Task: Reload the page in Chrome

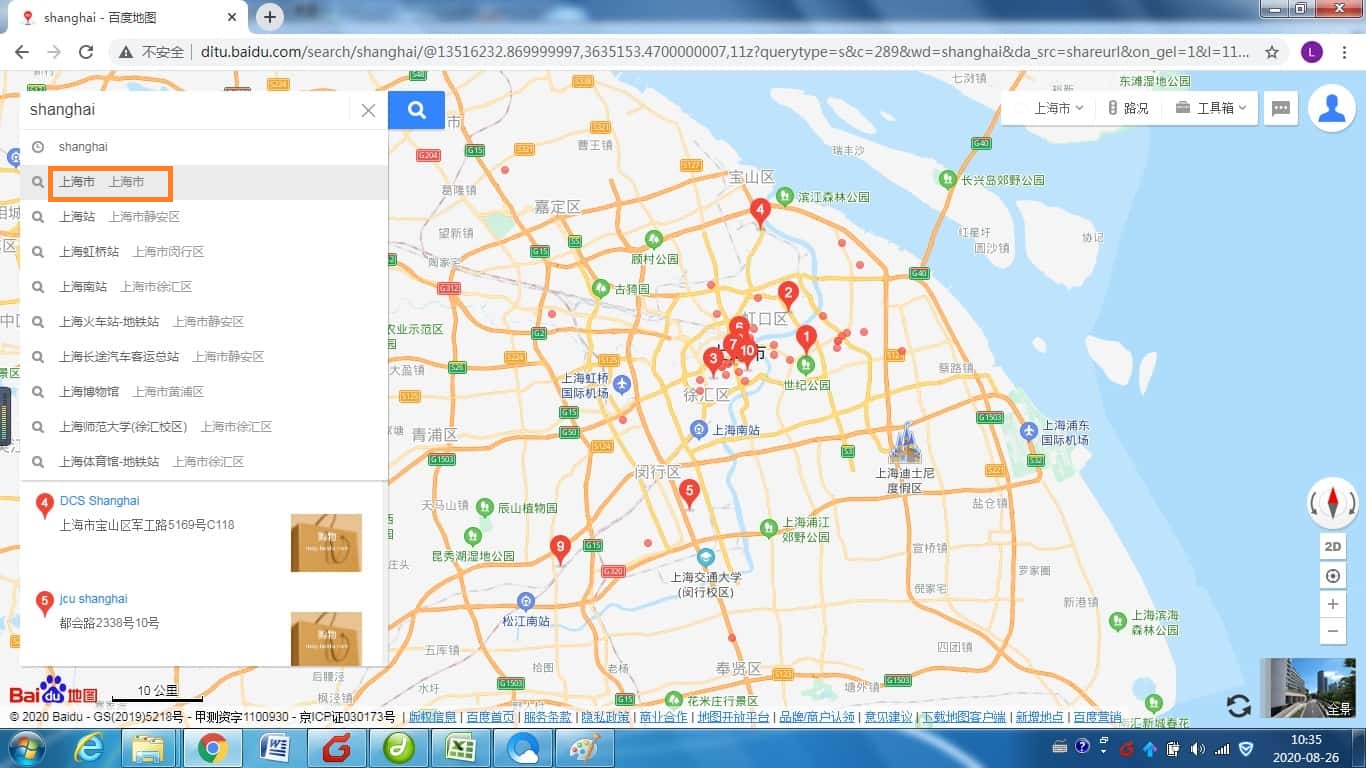Action: tap(86, 52)
